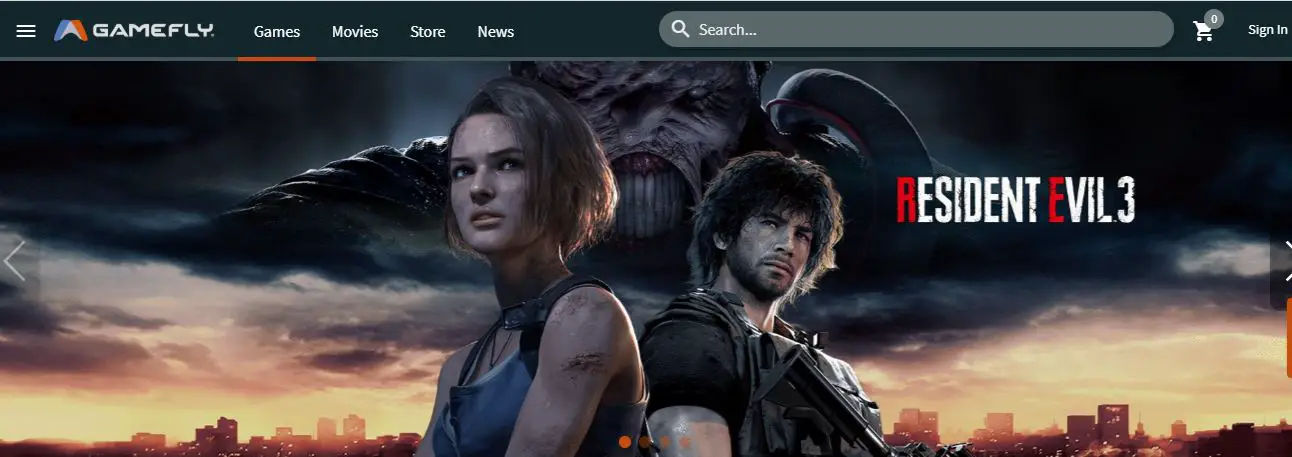Click the search magnifier icon

681,29
